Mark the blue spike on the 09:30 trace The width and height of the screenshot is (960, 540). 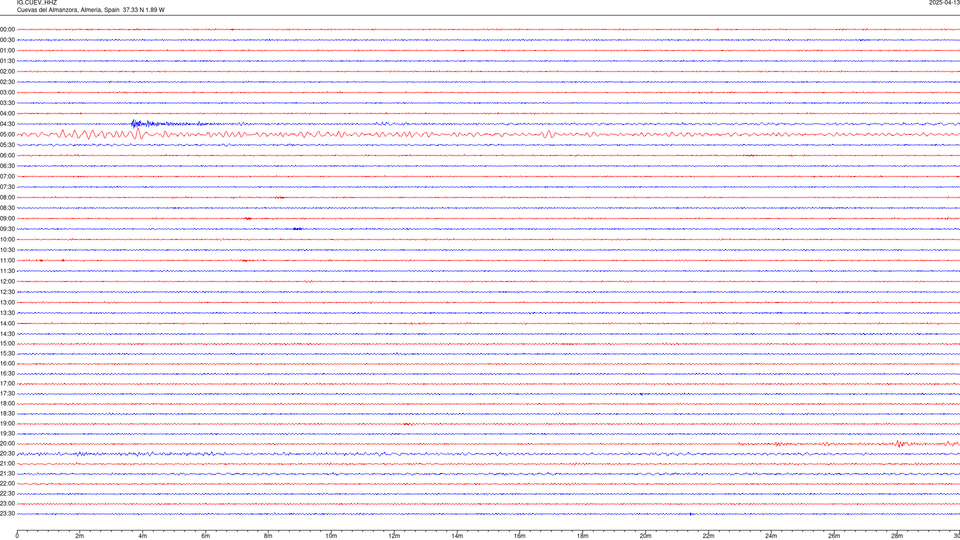[x=297, y=229]
